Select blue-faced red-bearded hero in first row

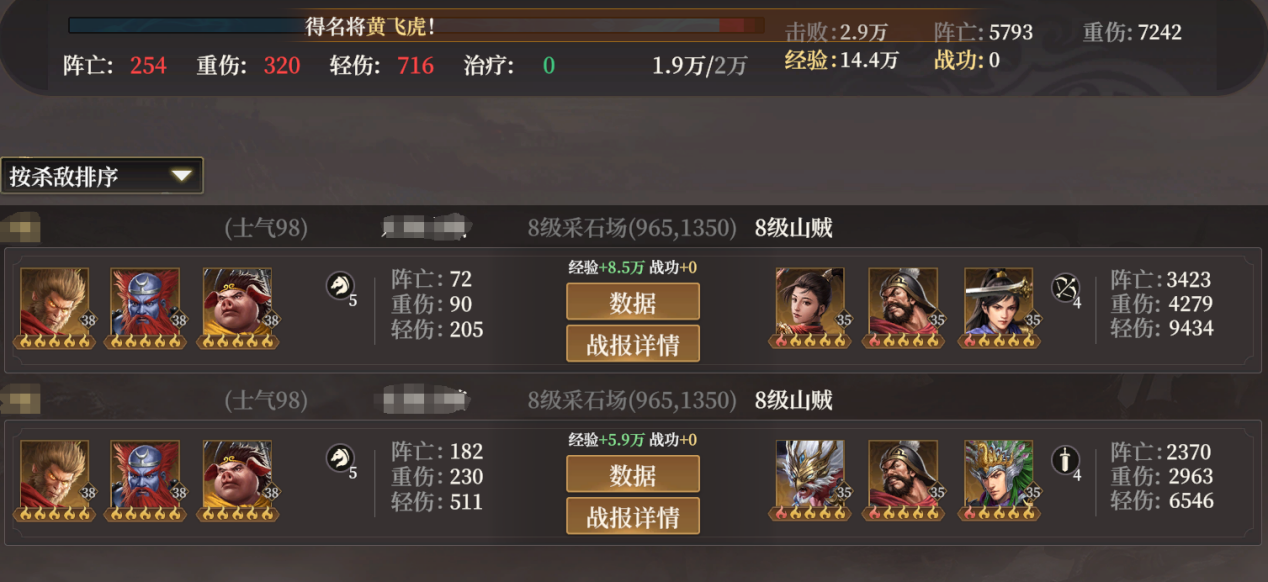145,304
